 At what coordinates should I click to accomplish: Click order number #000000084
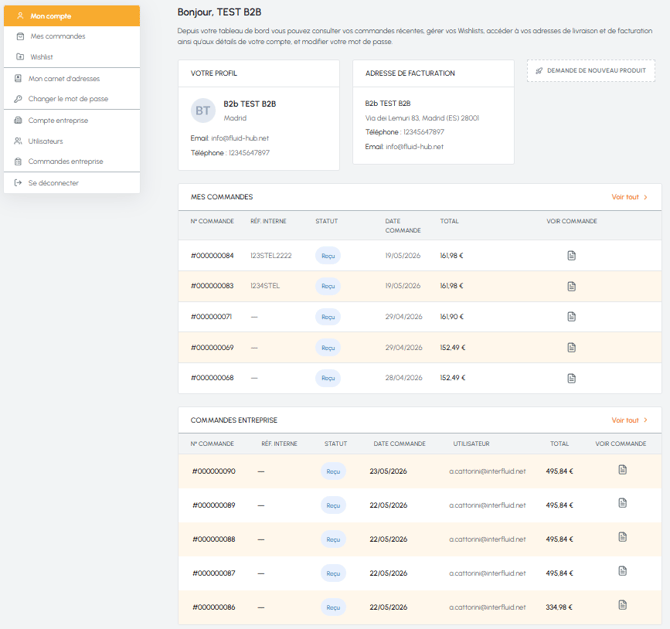pyautogui.click(x=212, y=256)
